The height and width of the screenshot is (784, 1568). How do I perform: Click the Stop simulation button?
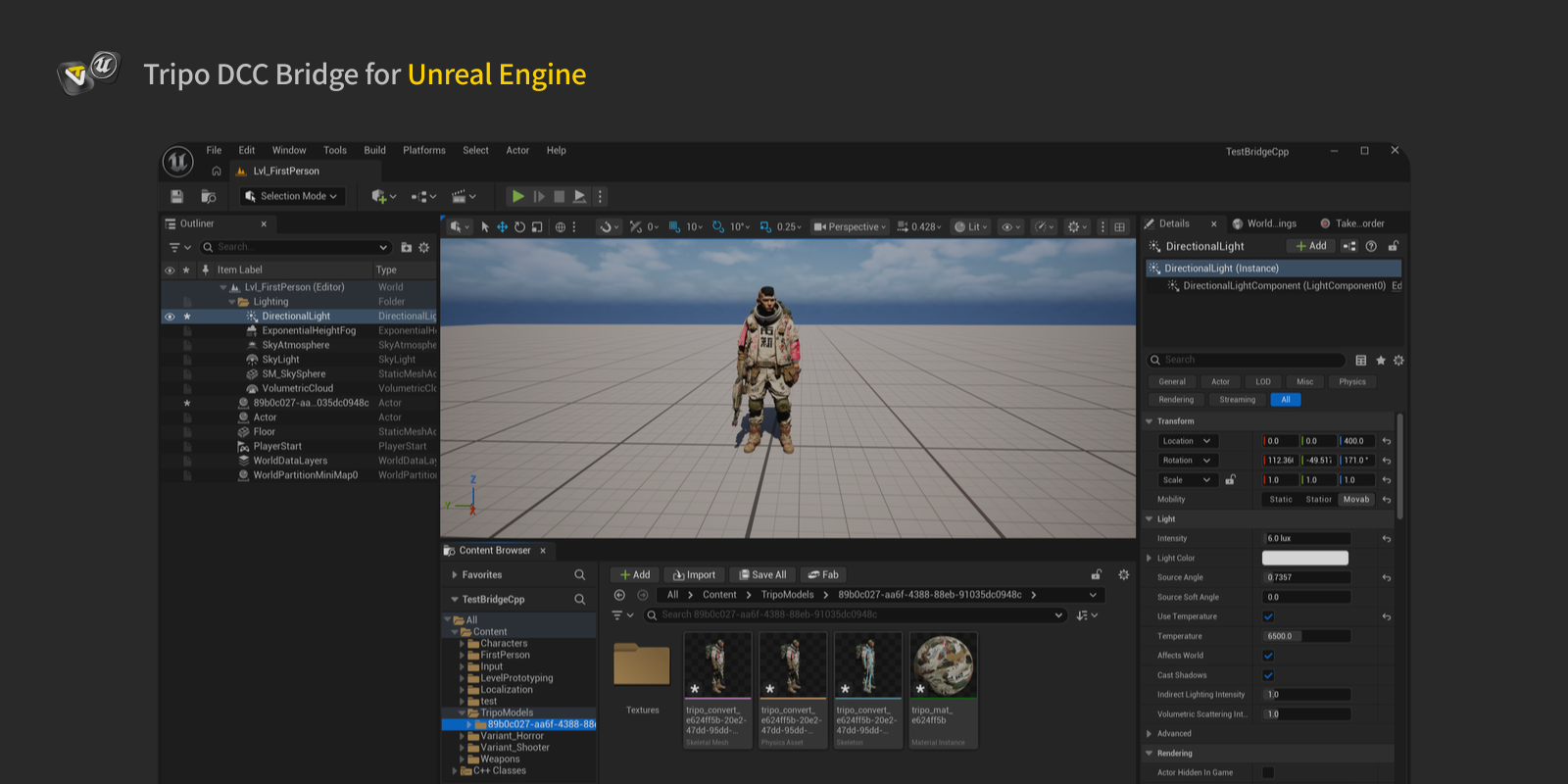559,197
